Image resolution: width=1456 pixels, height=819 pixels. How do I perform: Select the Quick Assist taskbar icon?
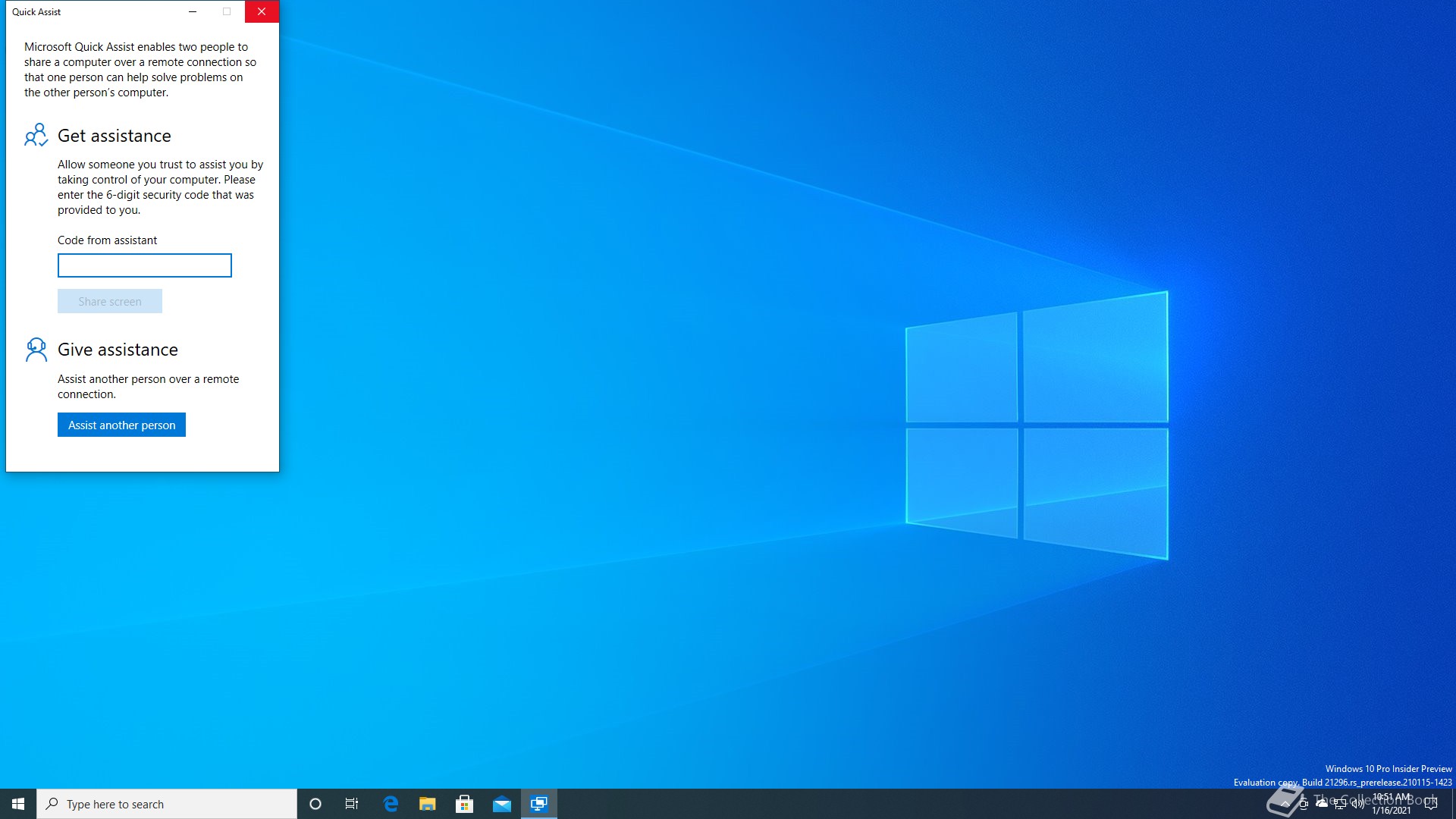pyautogui.click(x=539, y=804)
